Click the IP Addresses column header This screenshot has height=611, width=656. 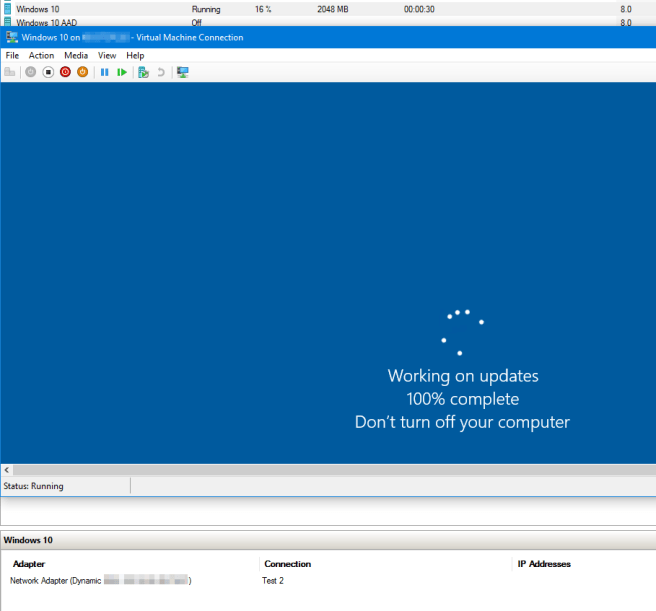pos(544,564)
